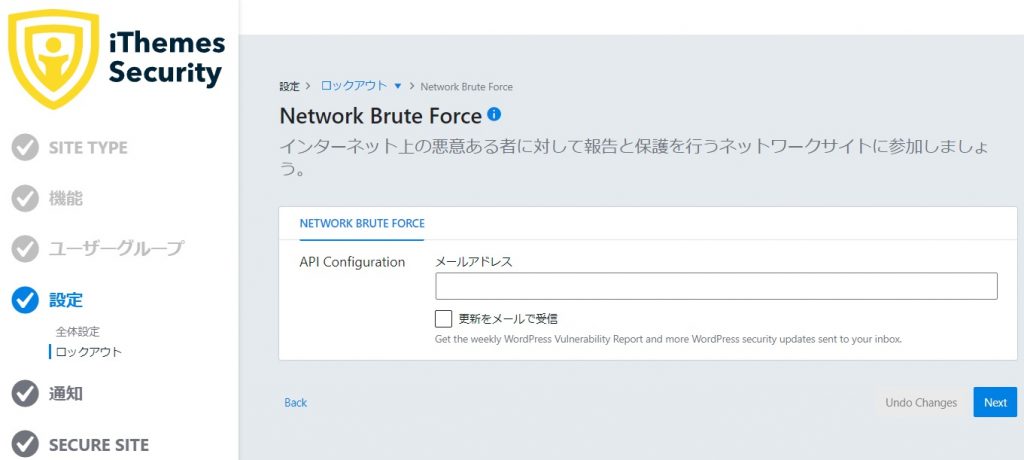Expand the ロックアウト breadcrumb dropdown arrow
The image size is (1024, 460).
click(x=398, y=86)
